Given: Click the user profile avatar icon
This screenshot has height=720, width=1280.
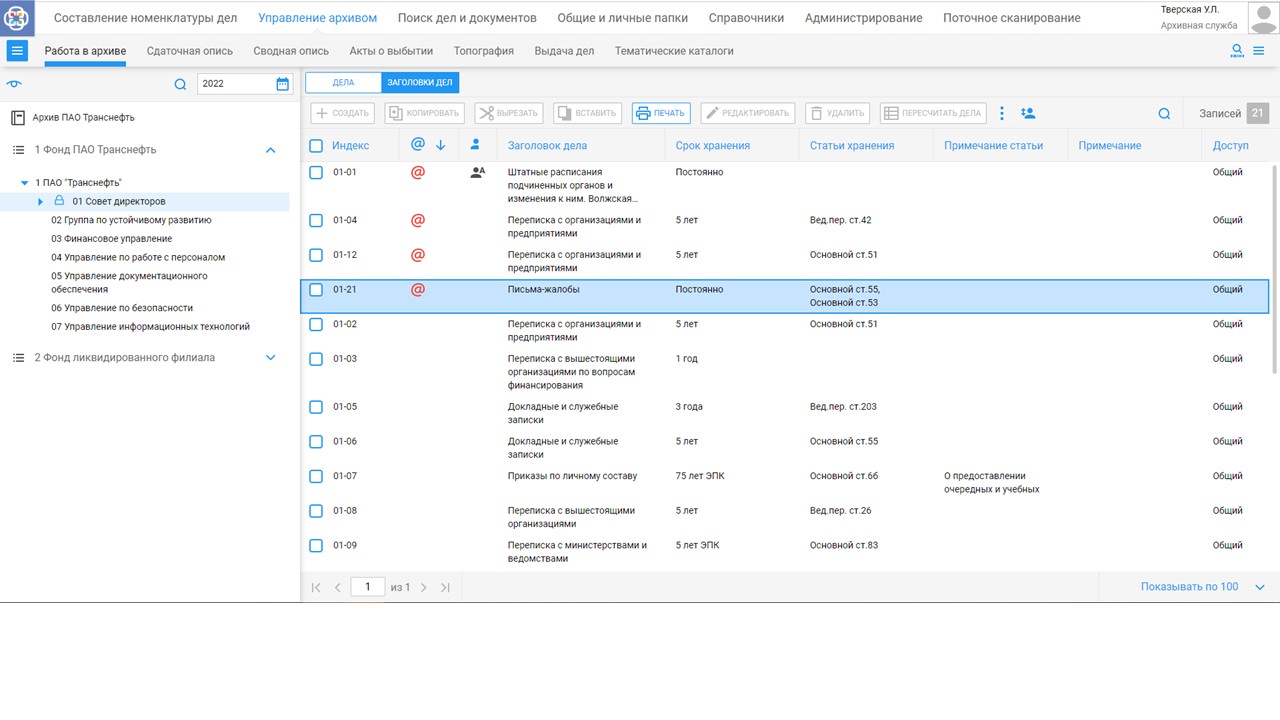Looking at the screenshot, I should point(1263,18).
